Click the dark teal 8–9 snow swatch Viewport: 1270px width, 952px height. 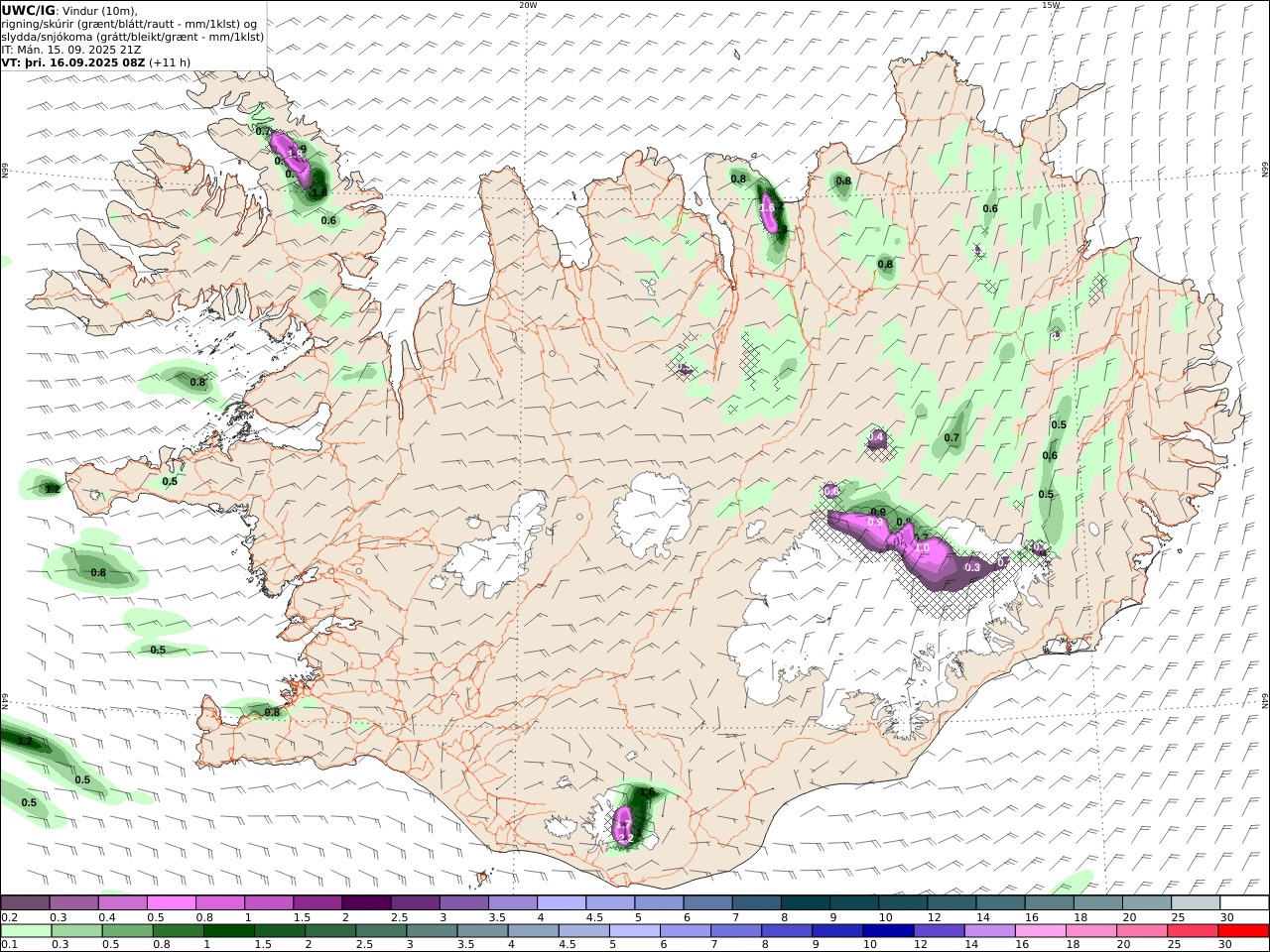(805, 902)
